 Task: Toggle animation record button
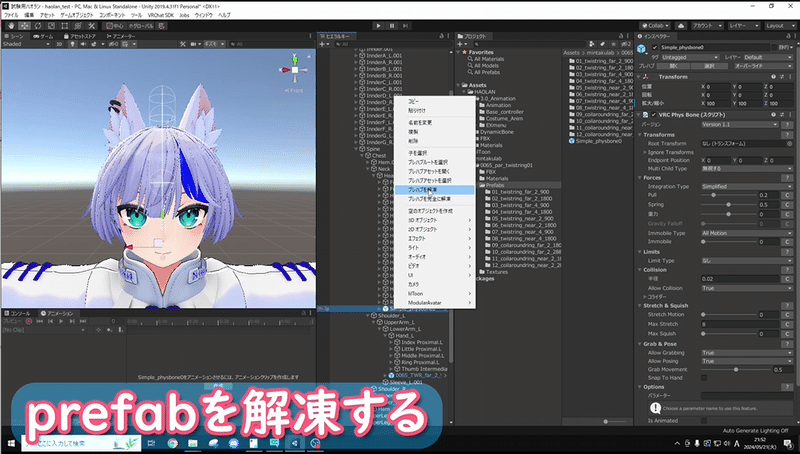click(x=29, y=321)
